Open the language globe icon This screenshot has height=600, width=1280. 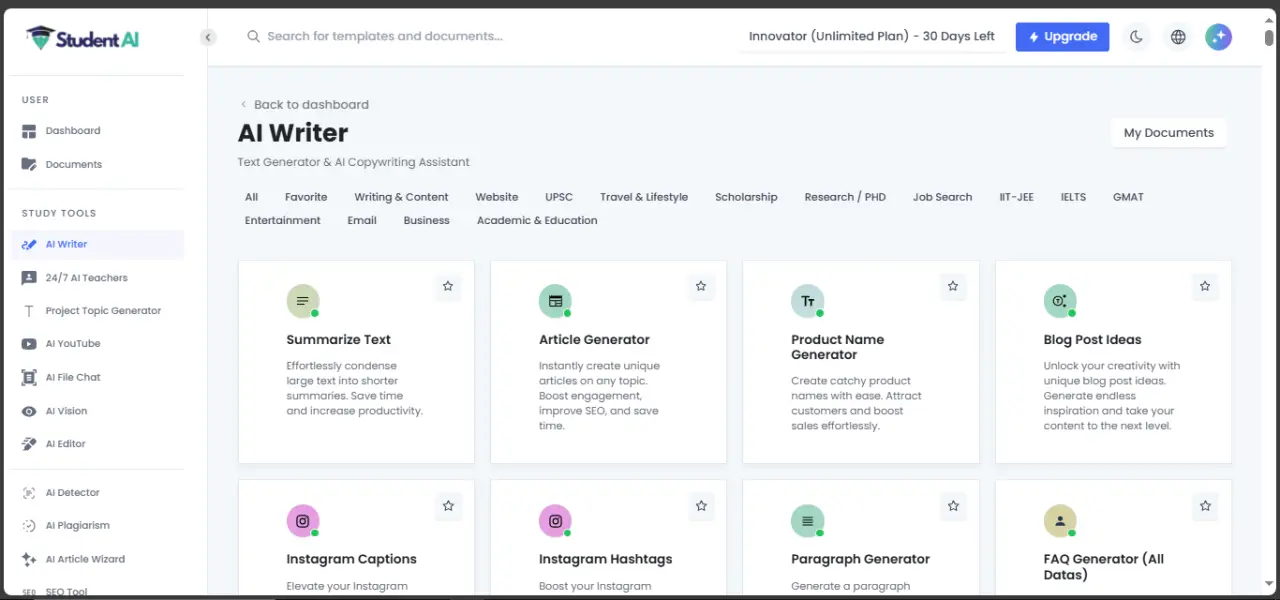pos(1178,37)
